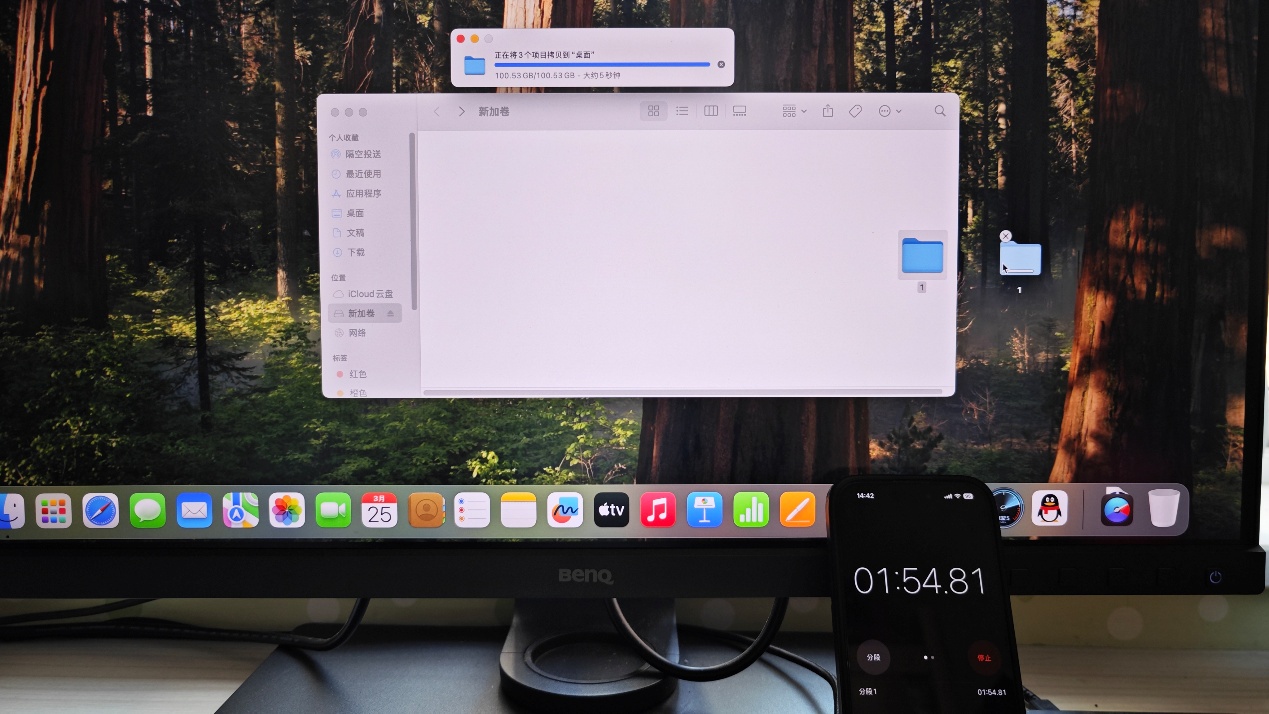Cancel the file copy operation
This screenshot has width=1269, height=714.
coord(721,64)
